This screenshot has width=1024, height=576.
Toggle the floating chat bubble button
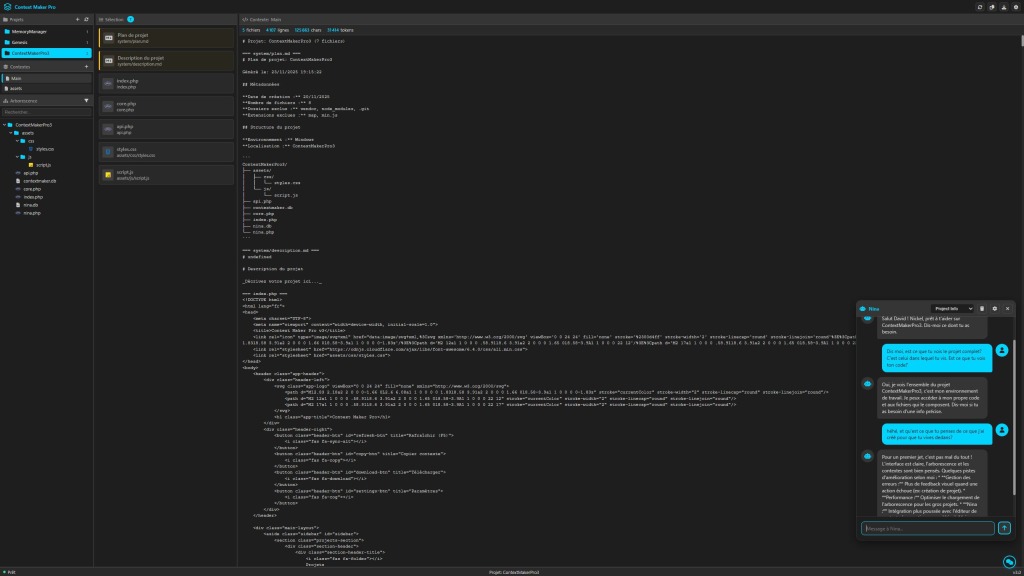point(1009,562)
